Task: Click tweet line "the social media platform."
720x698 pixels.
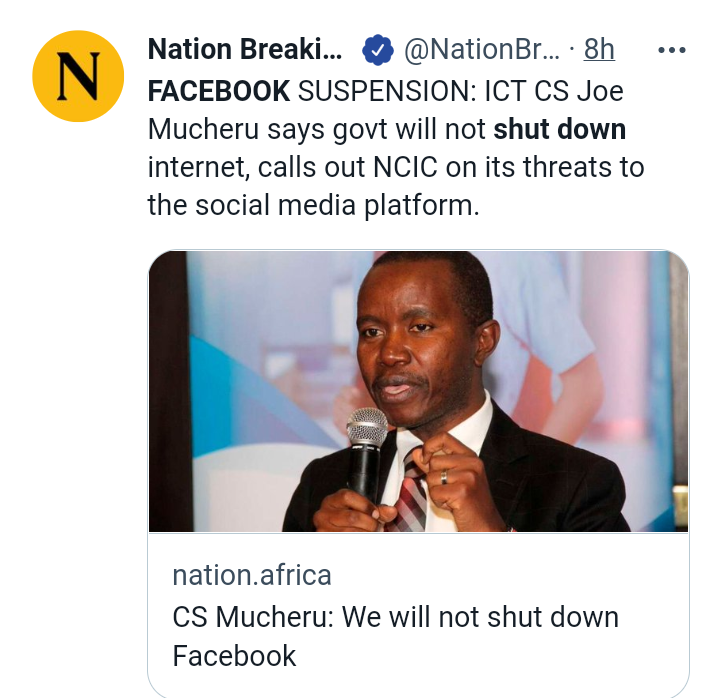Action: 314,205
